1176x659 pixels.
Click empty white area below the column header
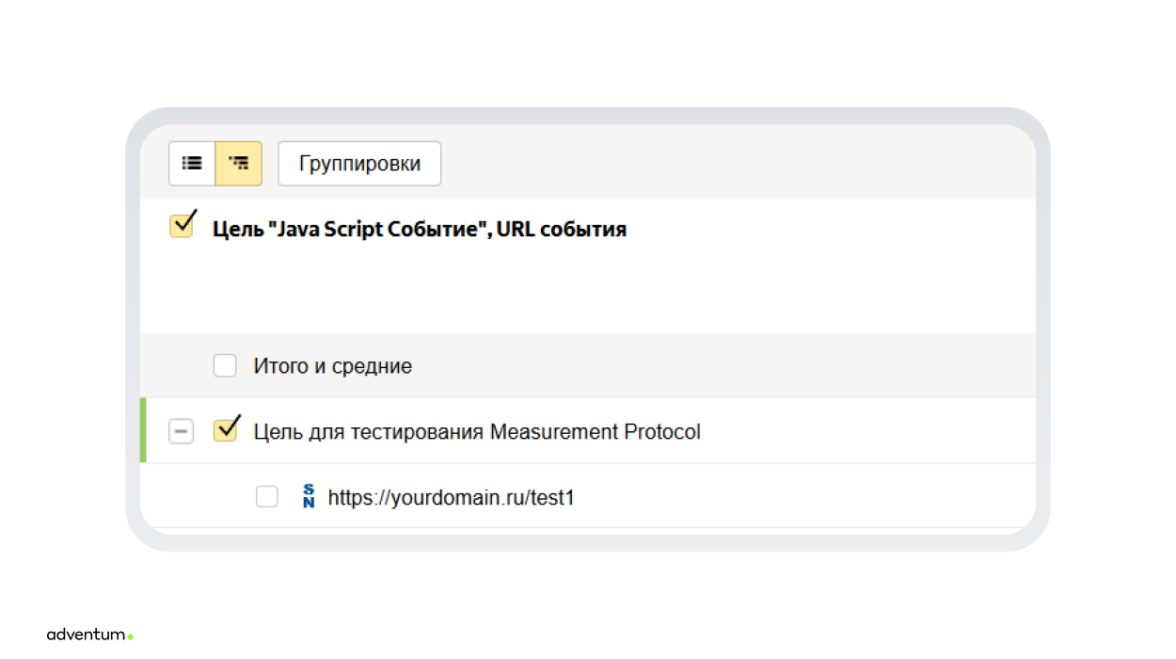[580, 290]
